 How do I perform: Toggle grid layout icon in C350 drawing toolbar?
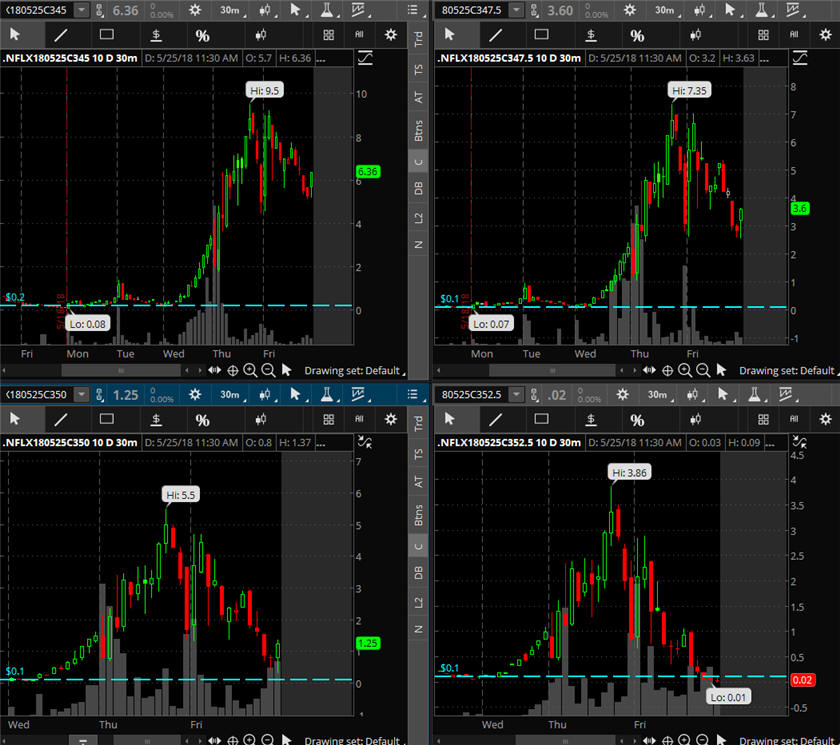328,420
